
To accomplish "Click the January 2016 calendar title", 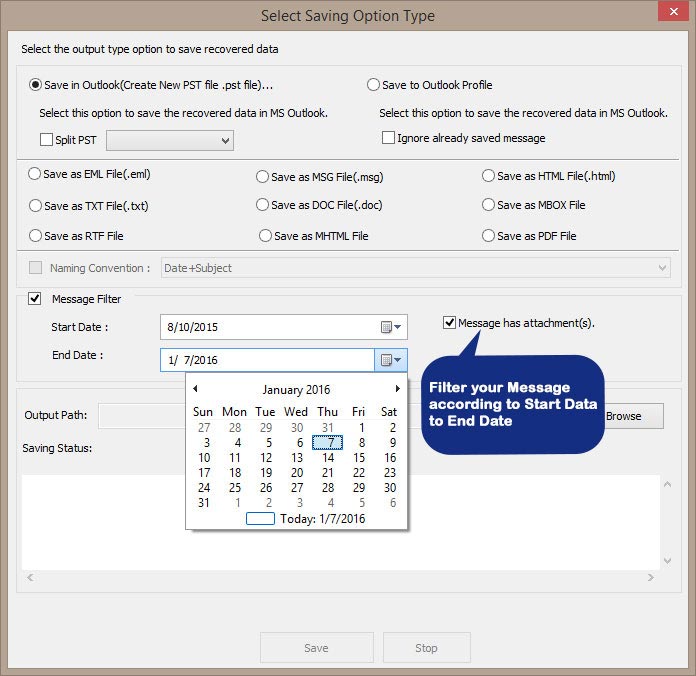I will coord(296,390).
